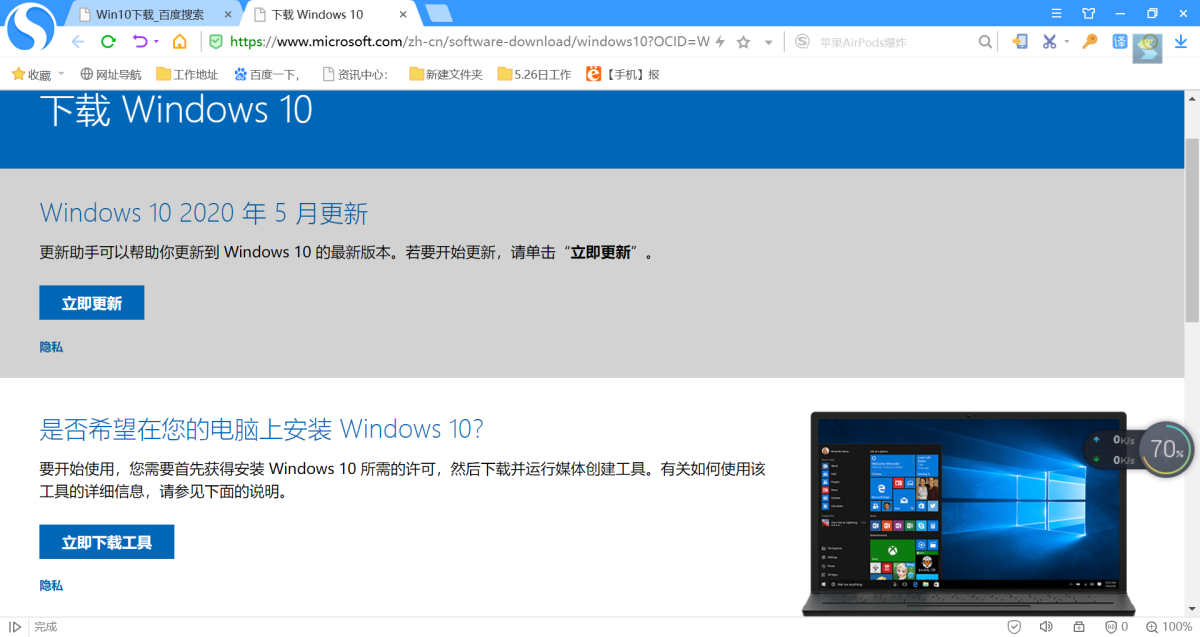Open the dropdown next to scissors tool
1200x637 pixels.
1067,42
